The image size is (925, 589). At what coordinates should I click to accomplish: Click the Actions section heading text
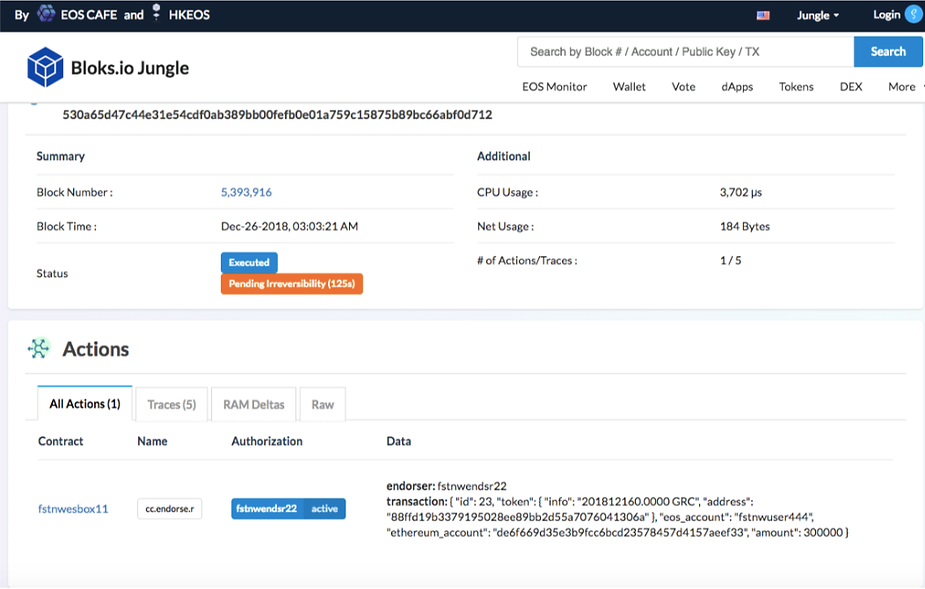(x=96, y=349)
